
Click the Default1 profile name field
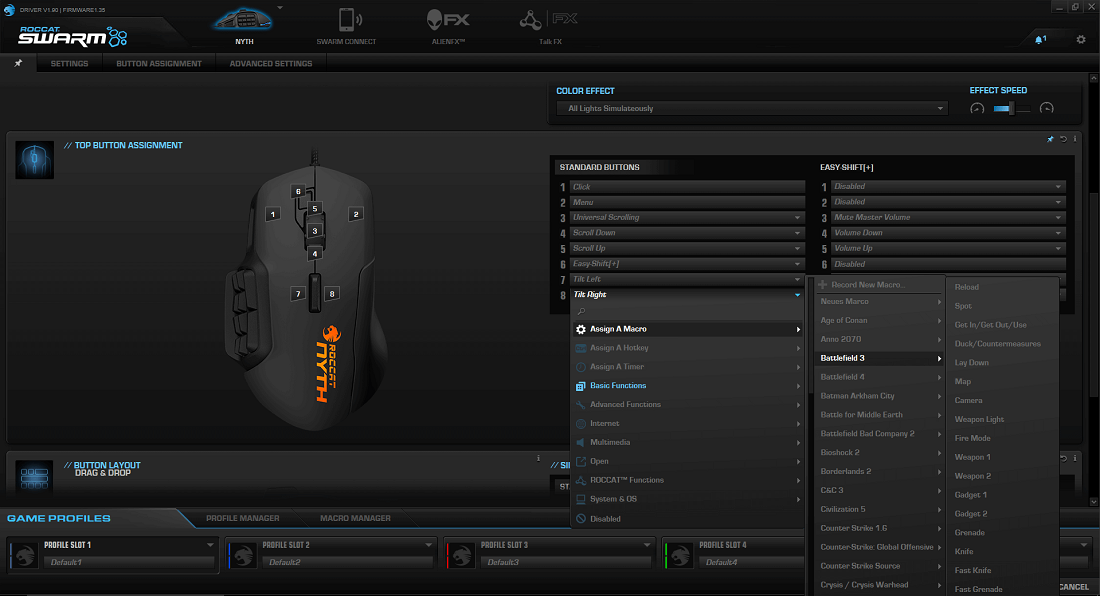tap(128, 562)
